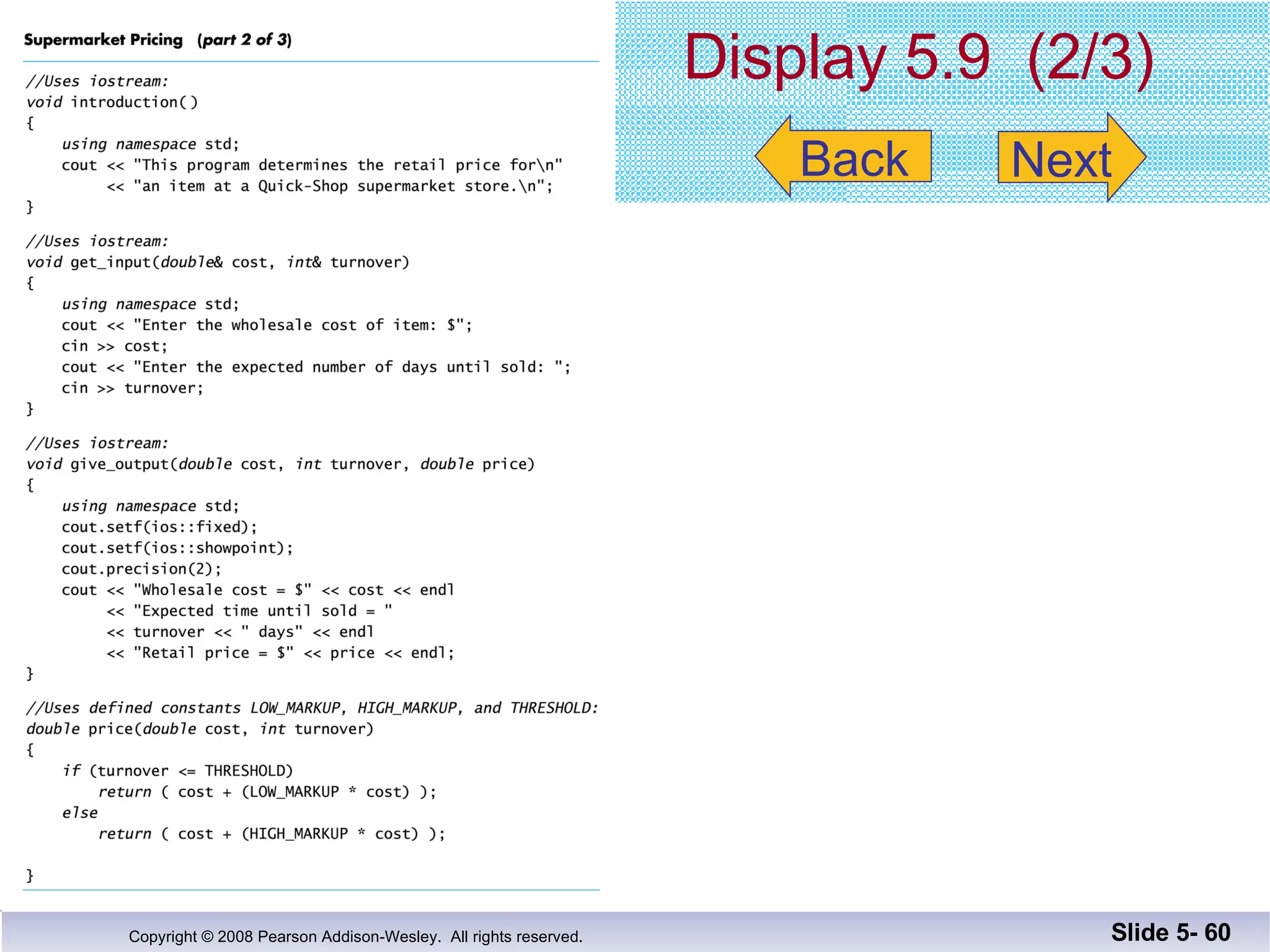Click 'Enter the expected number of days' line
Viewport: 1270px width, 952px height.
pyautogui.click(x=316, y=368)
